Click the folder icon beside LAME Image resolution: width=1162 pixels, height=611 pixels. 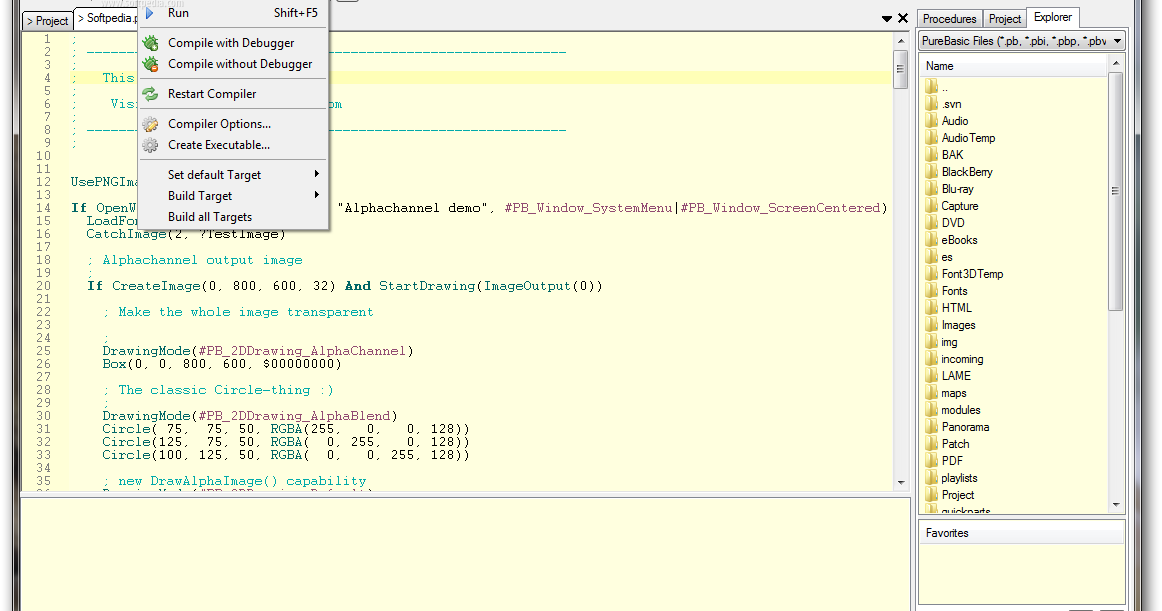[x=932, y=376]
